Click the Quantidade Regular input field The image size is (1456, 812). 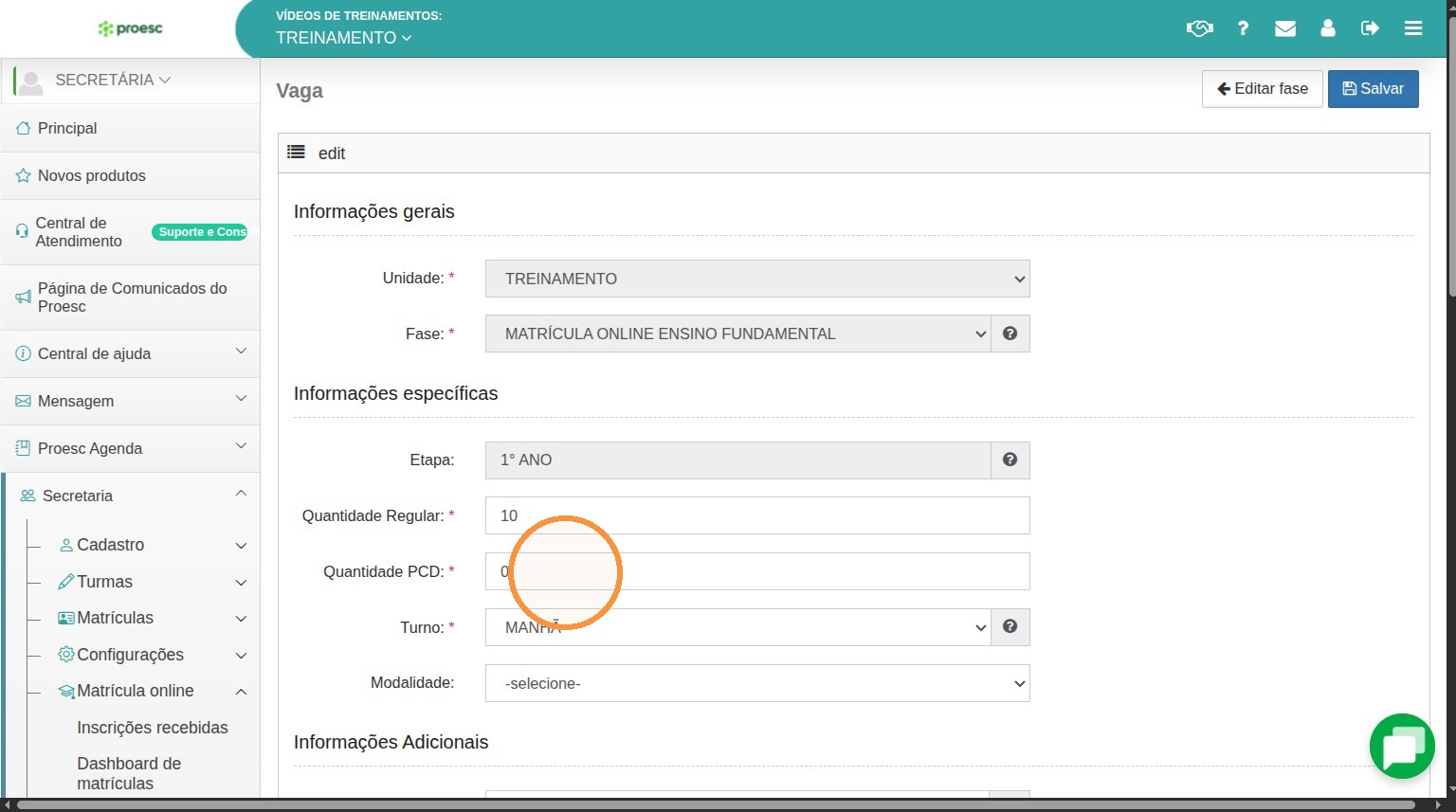click(x=757, y=515)
